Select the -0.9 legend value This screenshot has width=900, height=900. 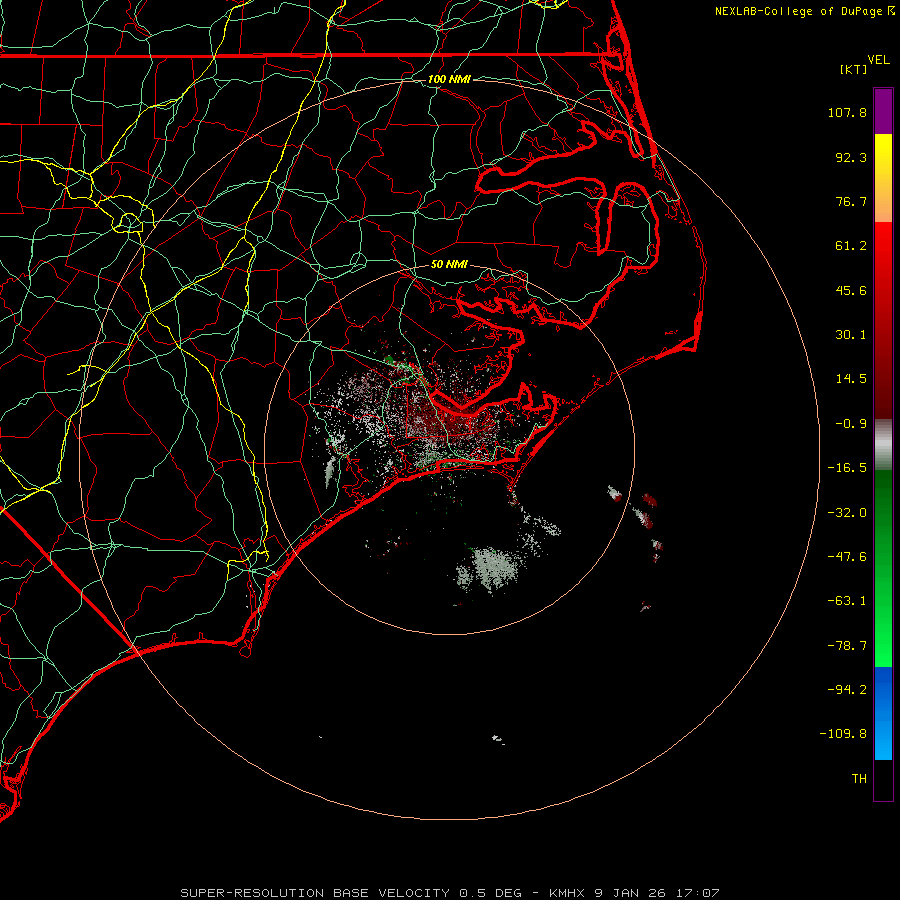[851, 424]
